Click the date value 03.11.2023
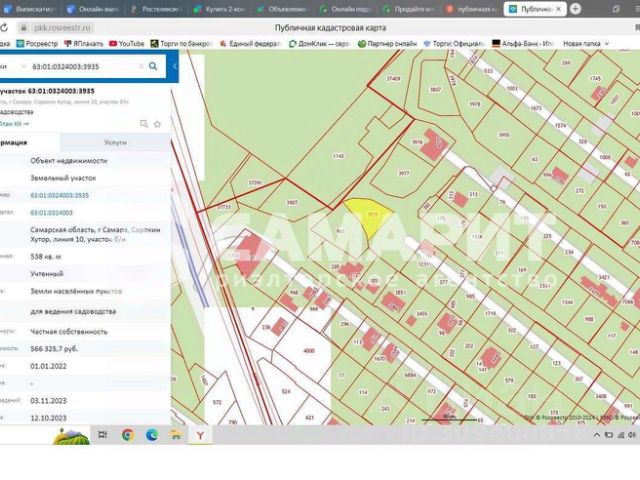 click(x=49, y=401)
